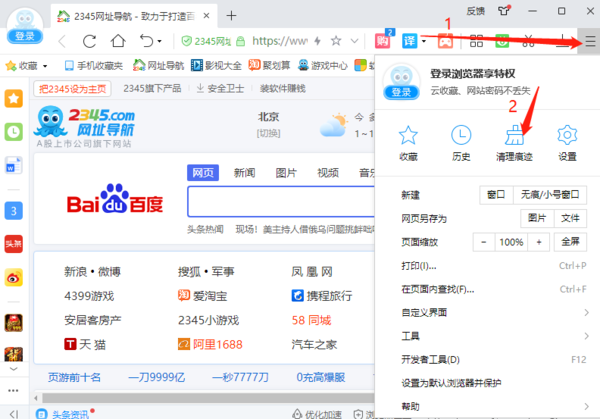Open the hamburger main menu icon
Screen dimensions: 600x419
click(x=590, y=41)
